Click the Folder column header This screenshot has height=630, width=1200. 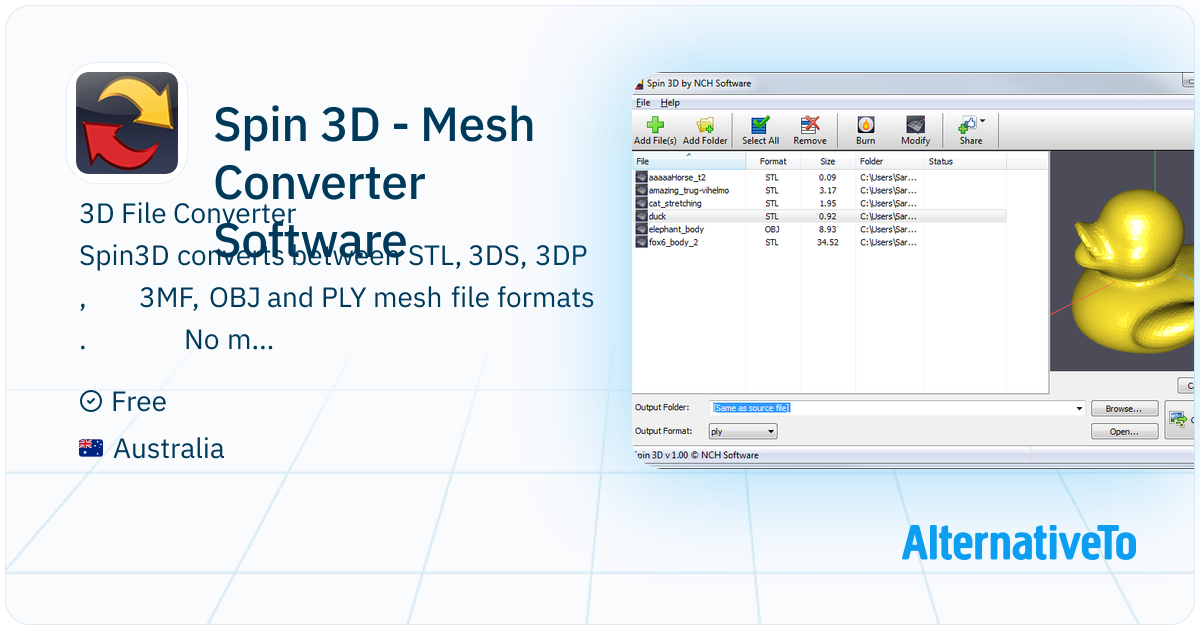click(x=888, y=161)
